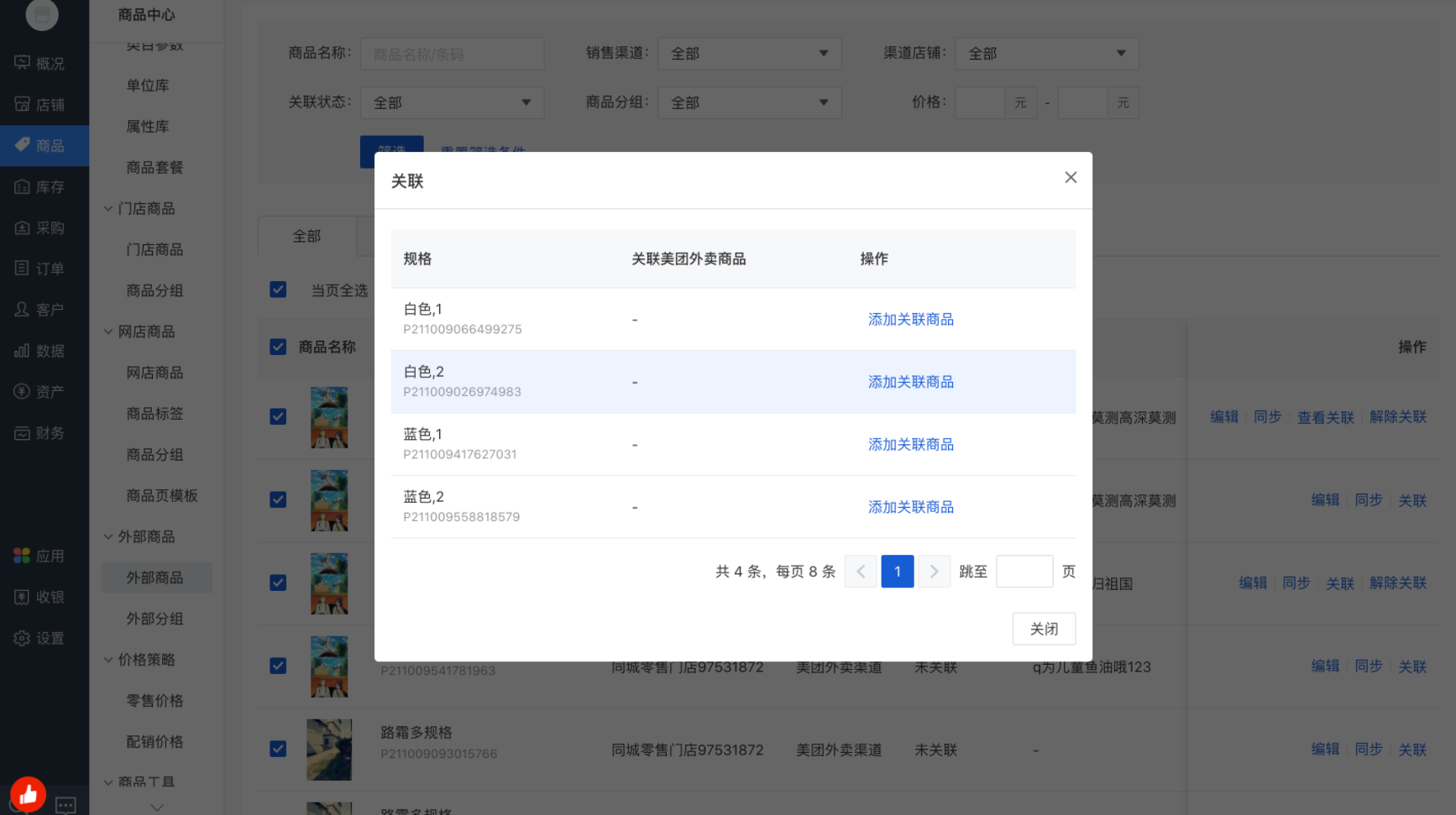Screen dimensions: 1456x815
Task: Click 查看关联 in first product row
Action: point(1326,417)
